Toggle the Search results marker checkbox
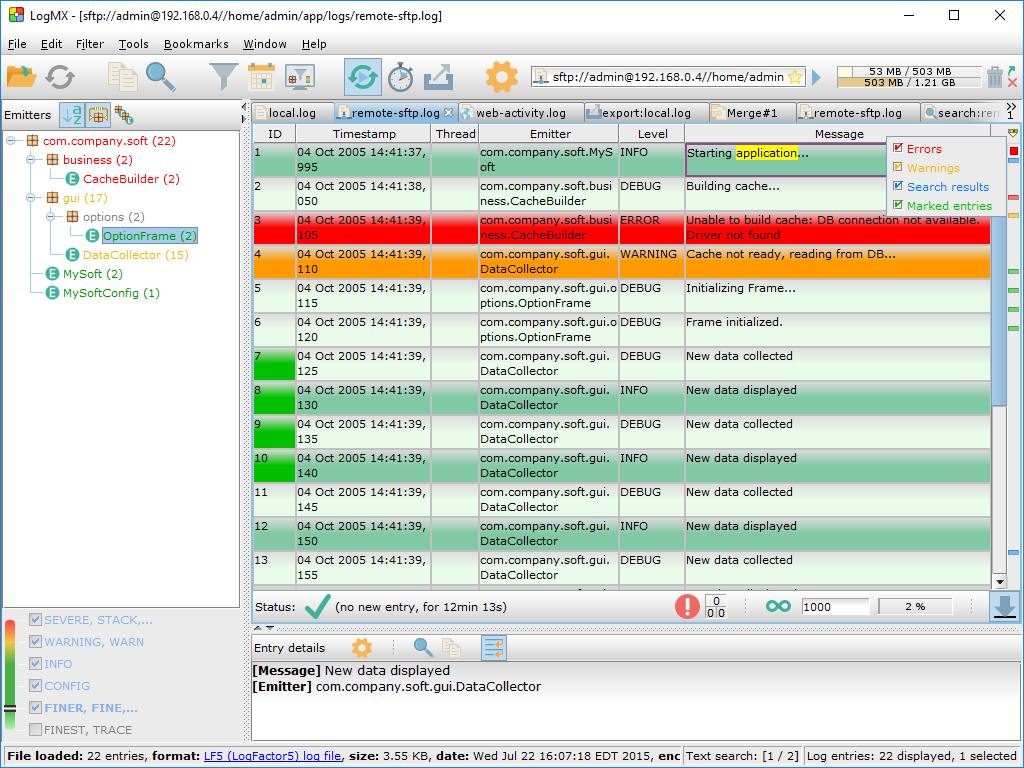 pos(898,186)
